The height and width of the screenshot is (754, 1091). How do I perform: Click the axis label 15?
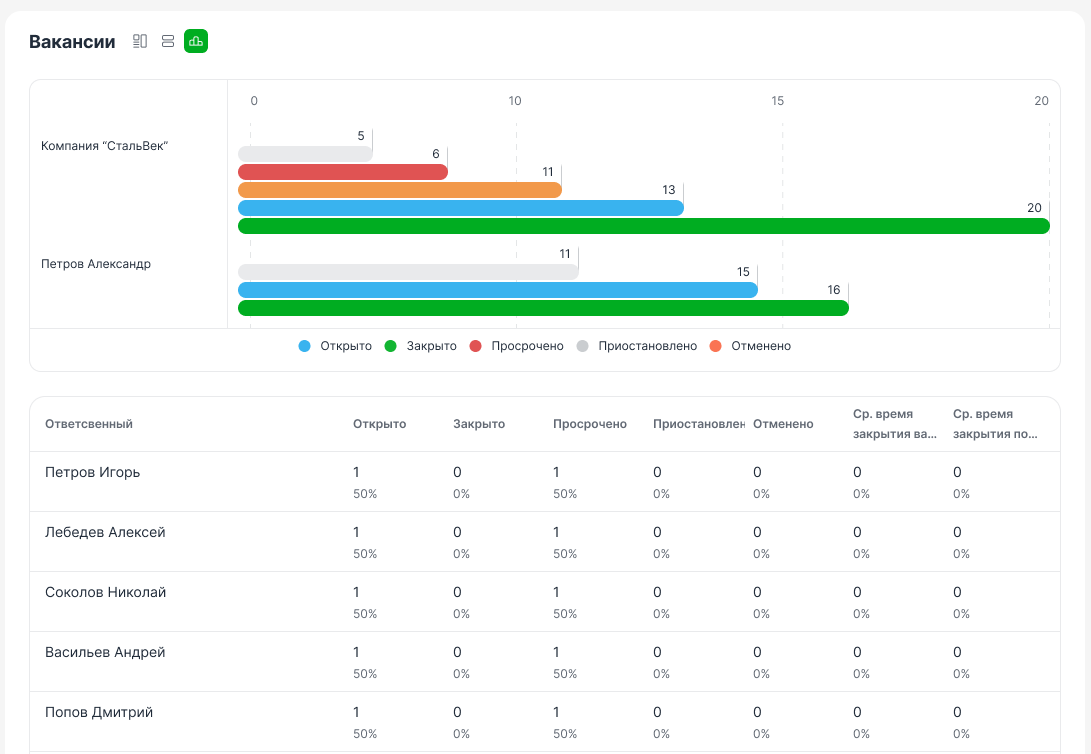777,101
